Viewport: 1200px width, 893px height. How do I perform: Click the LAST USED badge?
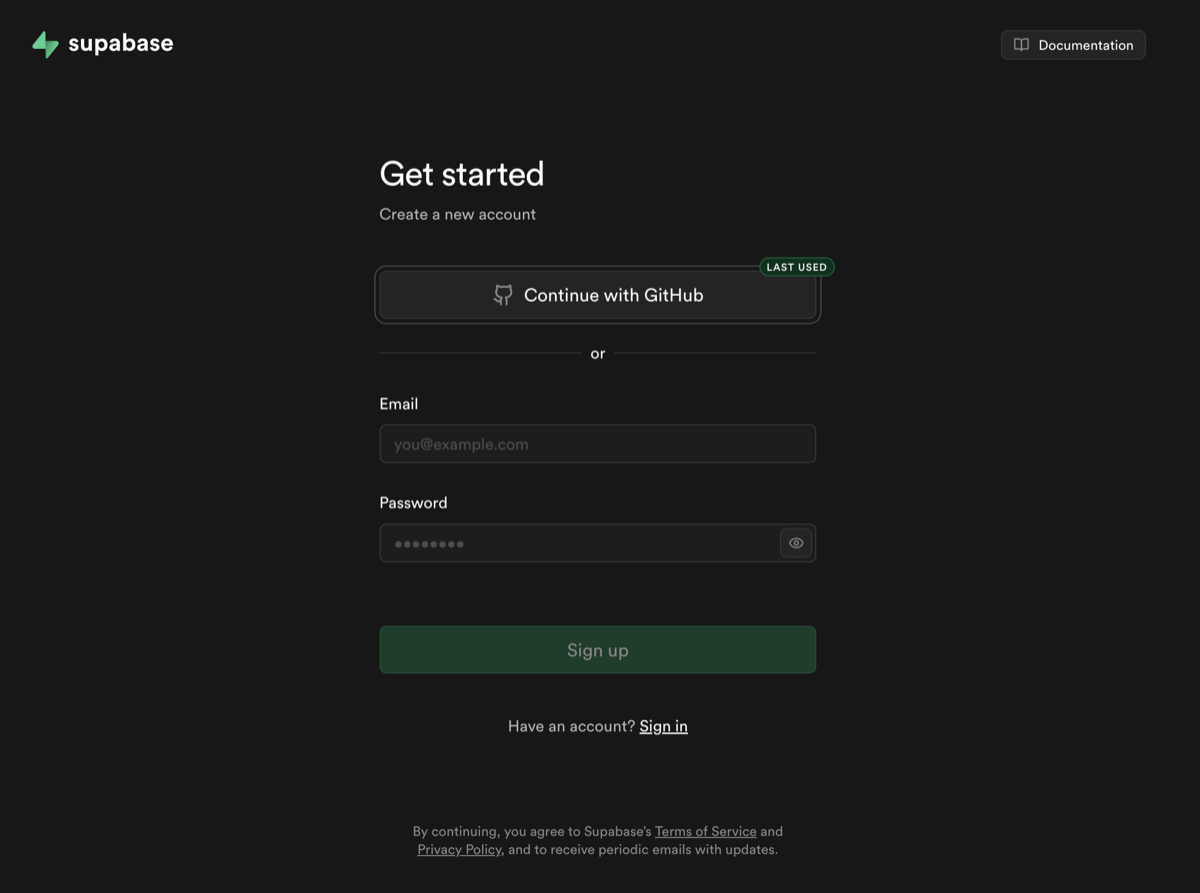pyautogui.click(x=796, y=267)
